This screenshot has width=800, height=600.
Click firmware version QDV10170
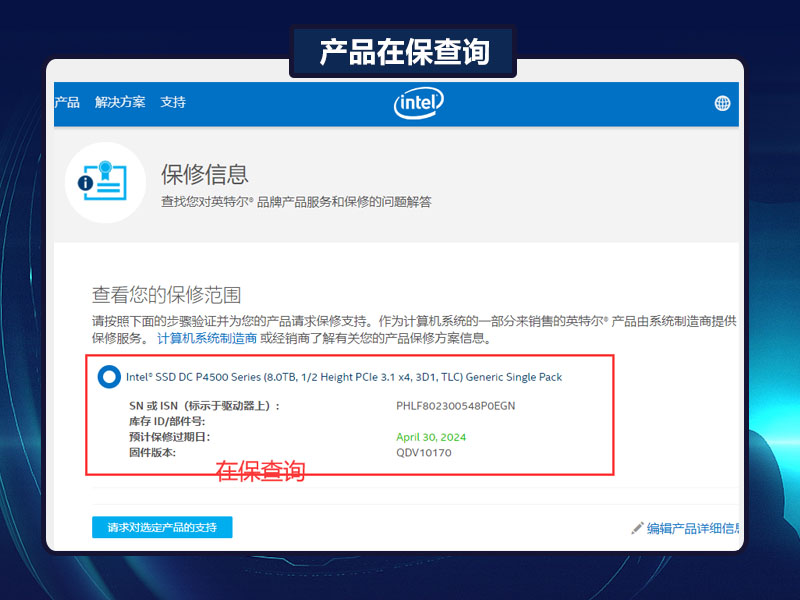(x=424, y=453)
